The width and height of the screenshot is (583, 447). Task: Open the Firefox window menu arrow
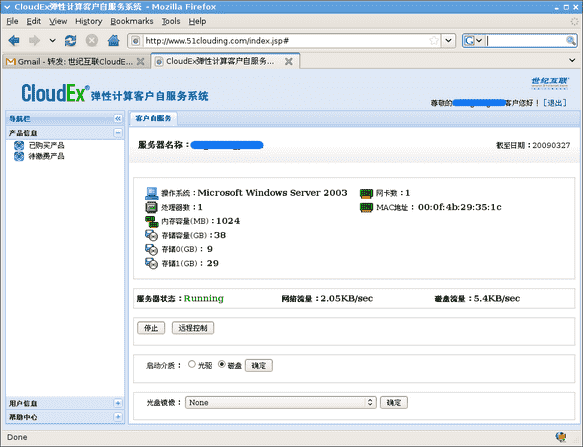7,7
